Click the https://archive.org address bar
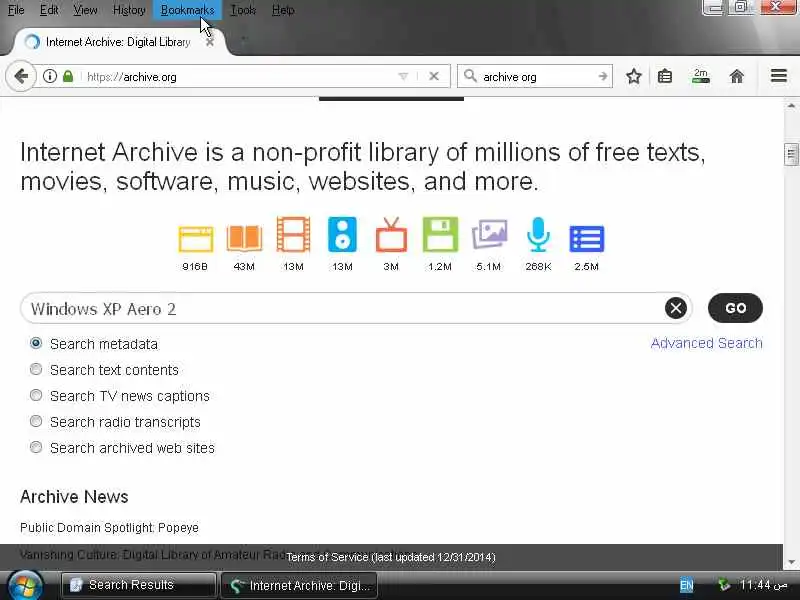Viewport: 800px width, 600px height. 240,77
